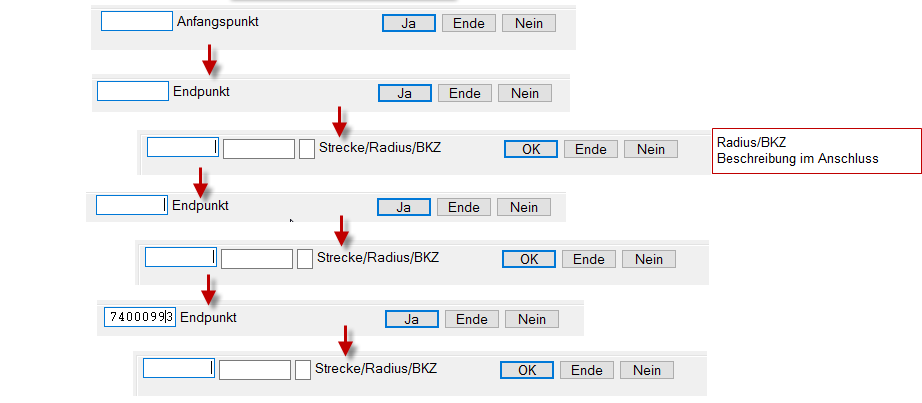922x403 pixels.
Task: Tick small box in bottommost Strecke/Radius/BKZ row
Action: pyautogui.click(x=303, y=370)
